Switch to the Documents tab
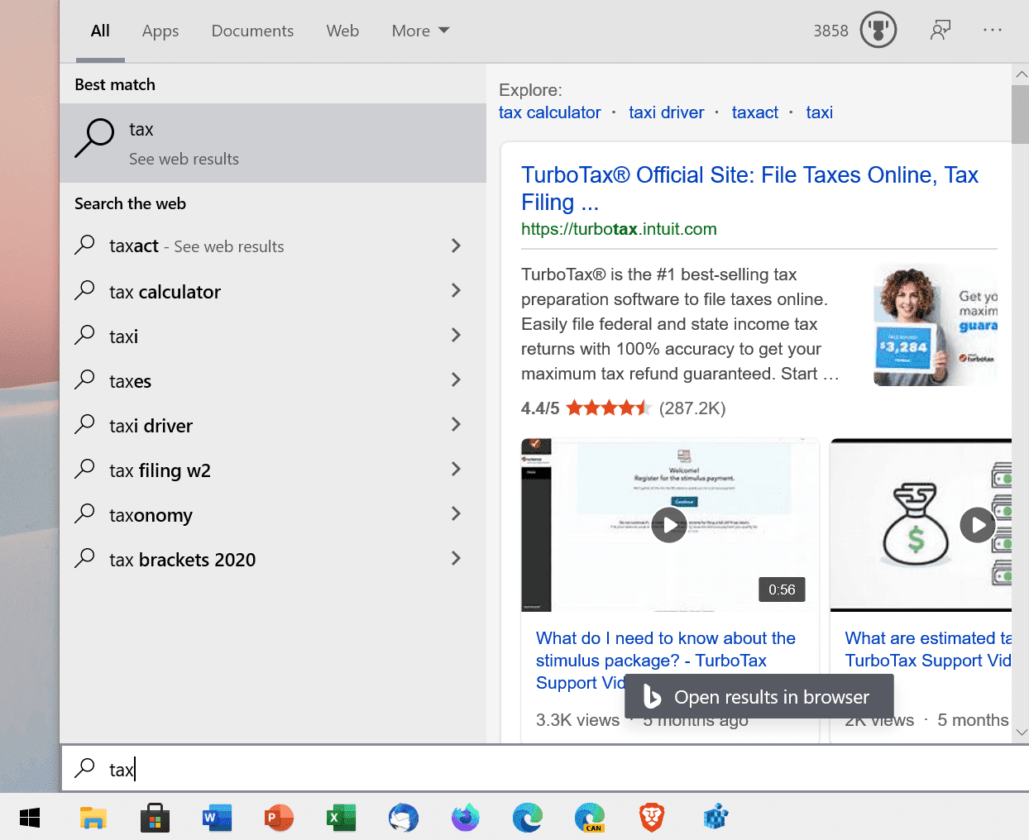This screenshot has height=840, width=1029. click(x=252, y=31)
